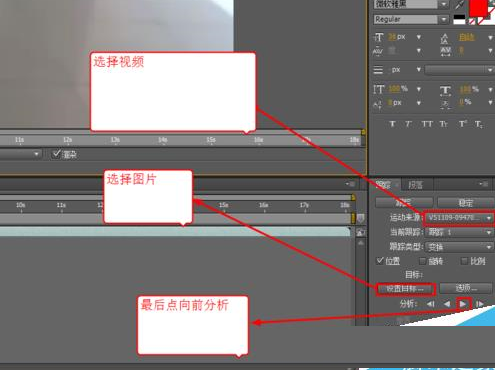The width and height of the screenshot is (495, 370).
Task: Click the 选项 options button
Action: 466,288
